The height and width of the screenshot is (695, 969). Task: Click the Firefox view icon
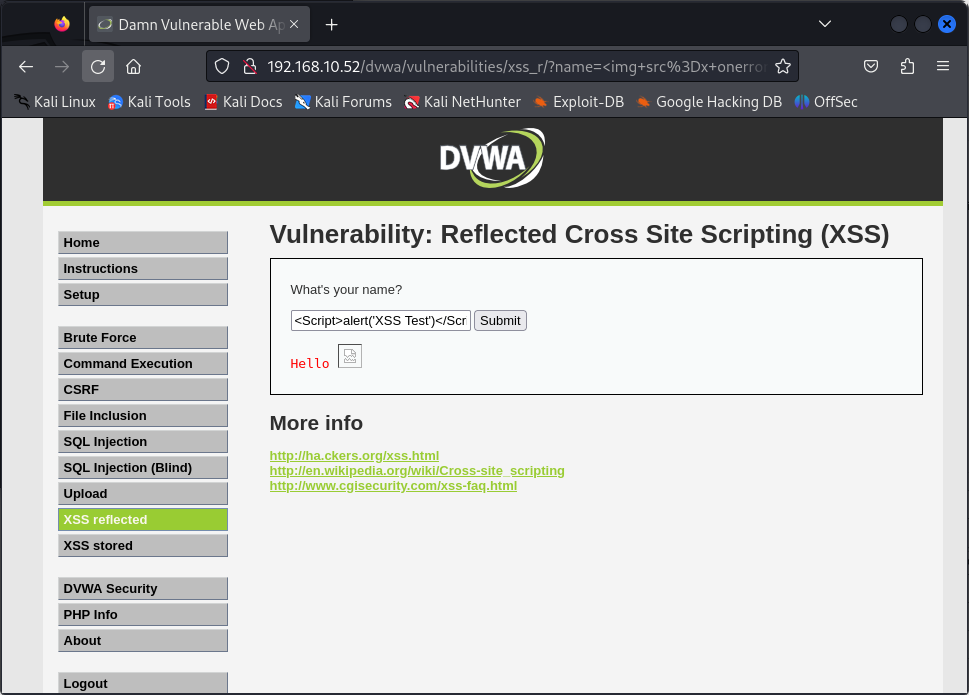click(x=62, y=24)
